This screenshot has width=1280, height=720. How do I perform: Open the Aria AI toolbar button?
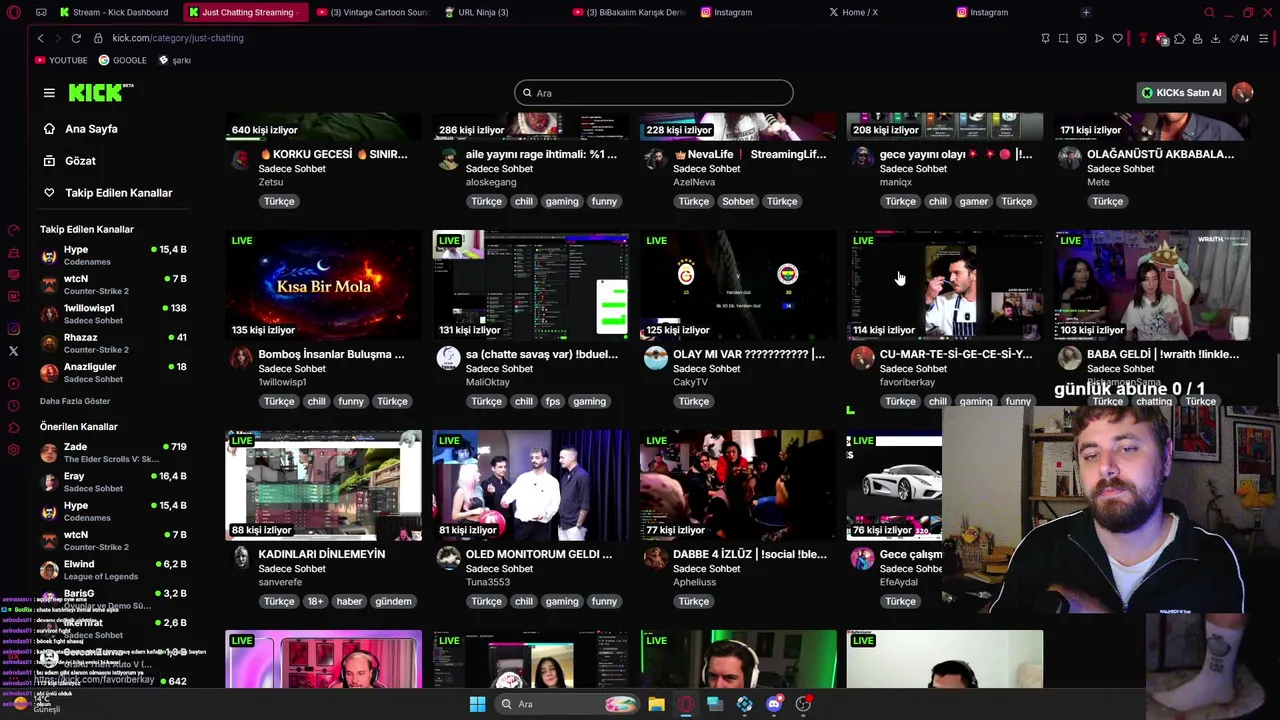[x=1239, y=38]
